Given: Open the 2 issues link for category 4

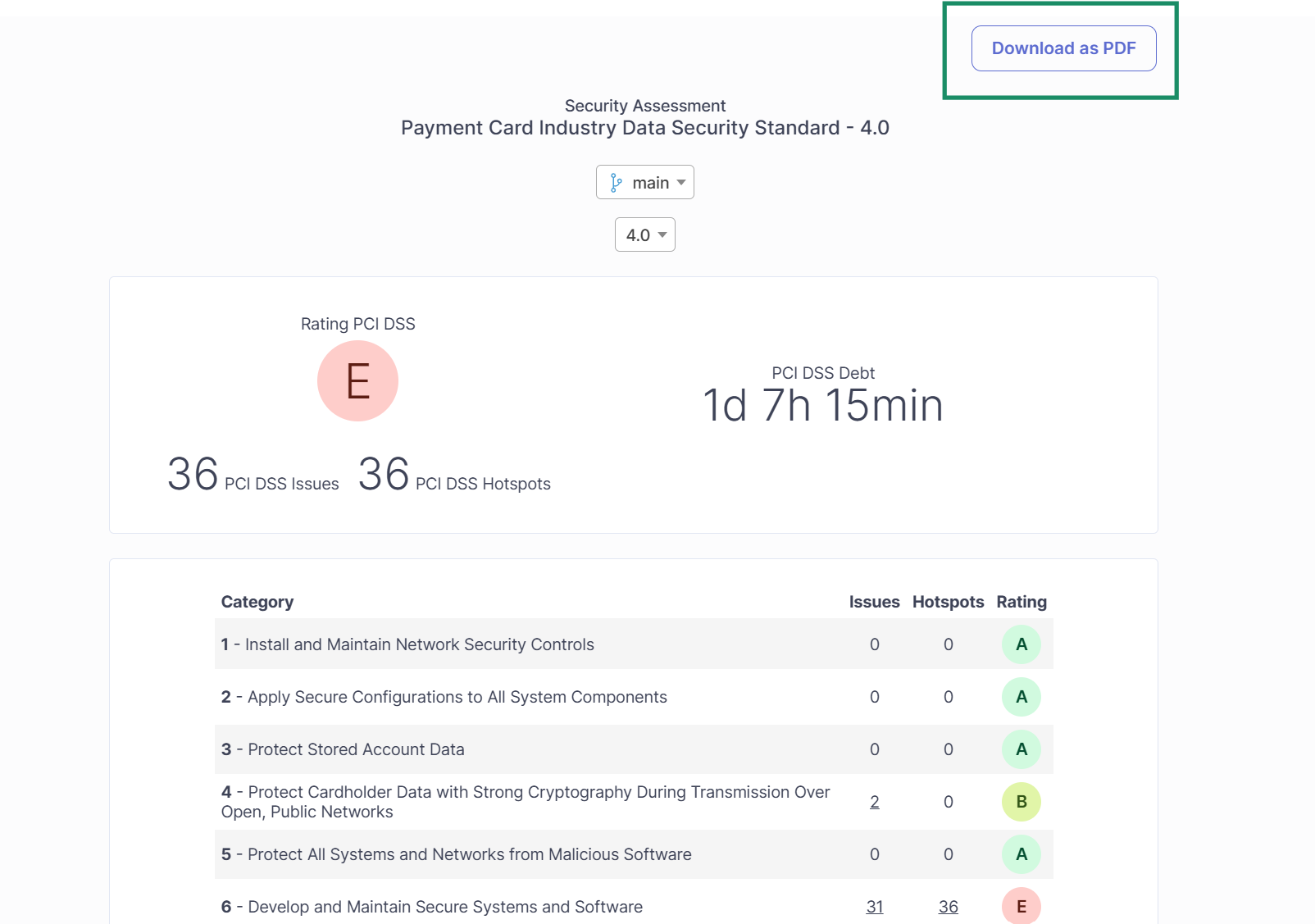Looking at the screenshot, I should click(875, 802).
